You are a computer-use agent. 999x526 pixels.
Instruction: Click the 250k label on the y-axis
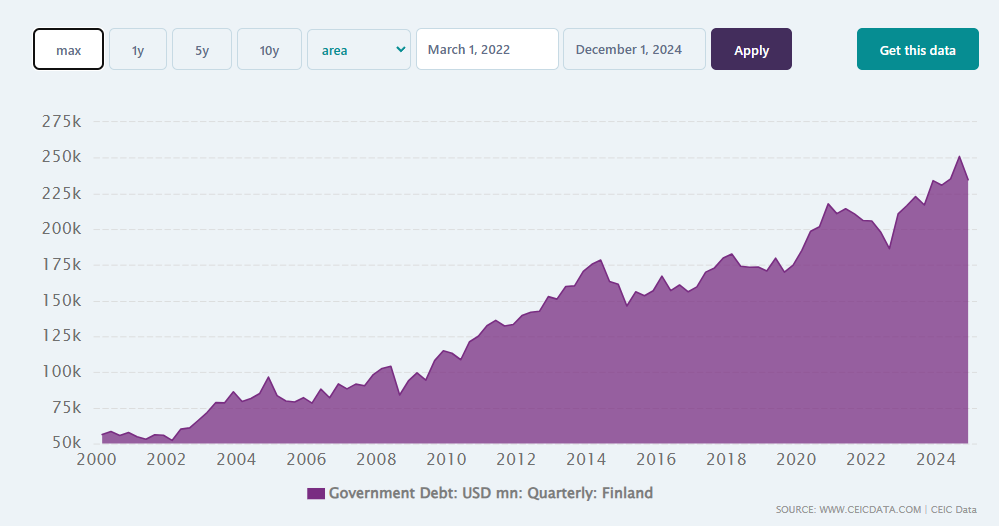(x=62, y=158)
